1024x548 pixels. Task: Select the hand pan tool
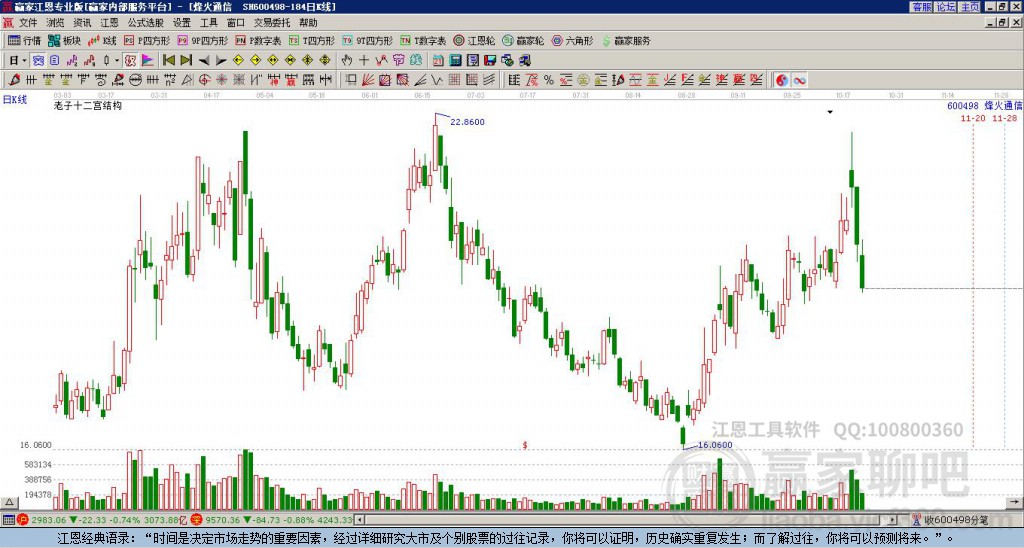(347, 61)
